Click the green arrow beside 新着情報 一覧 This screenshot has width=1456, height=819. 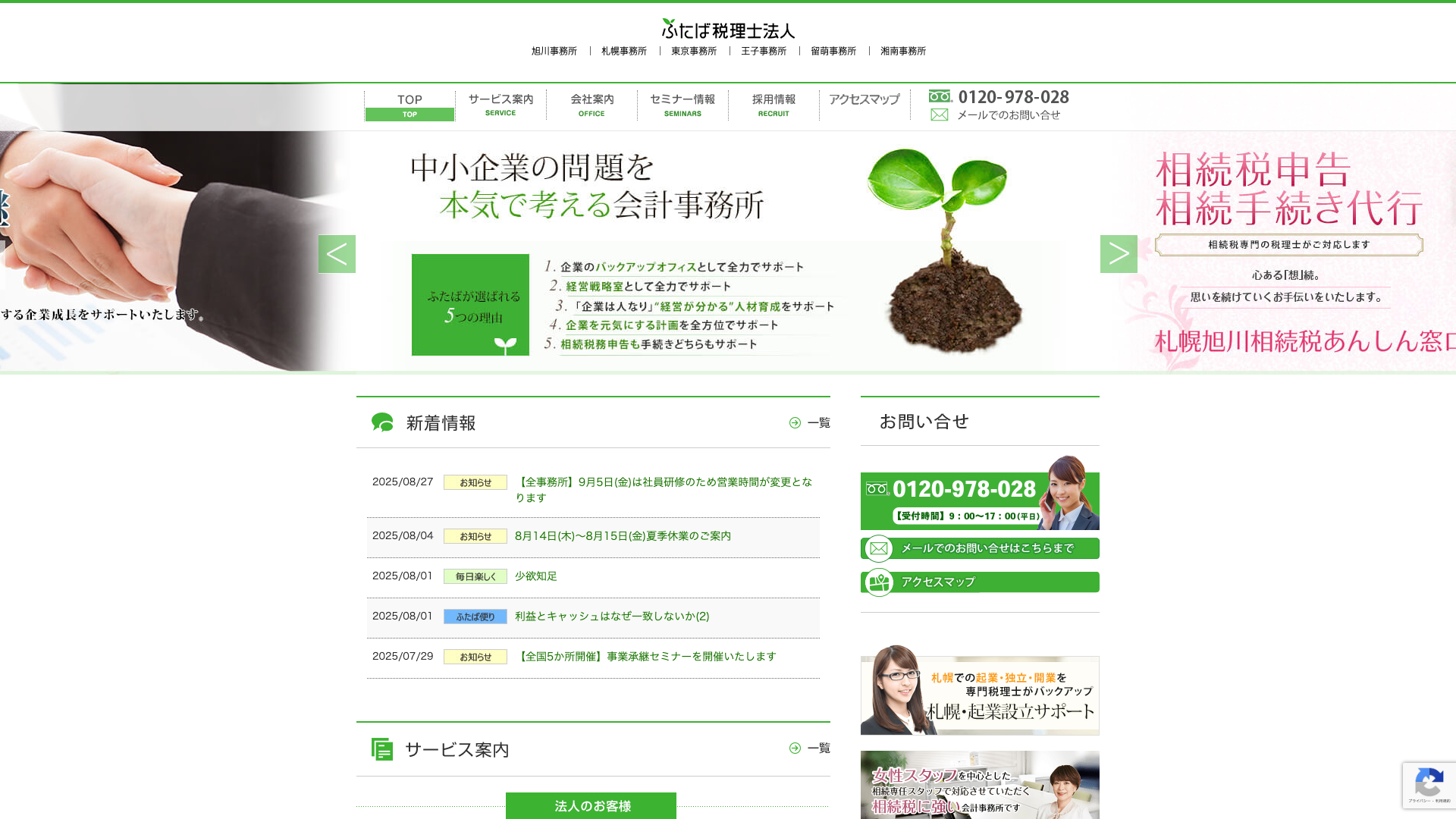tap(795, 422)
